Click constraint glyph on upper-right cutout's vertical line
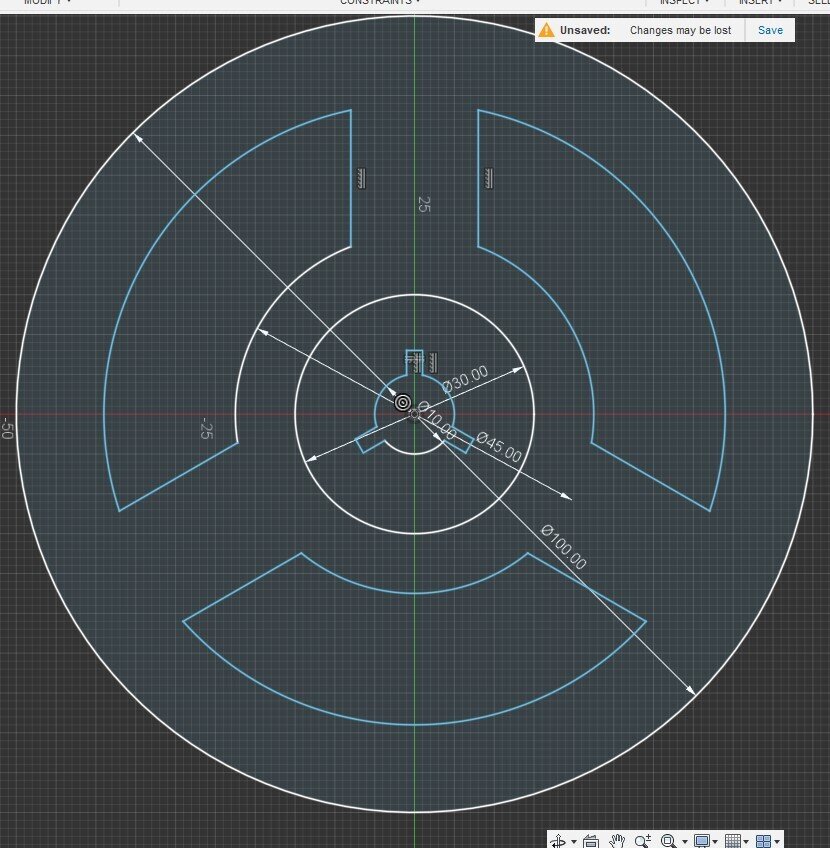The width and height of the screenshot is (830, 848). click(488, 178)
